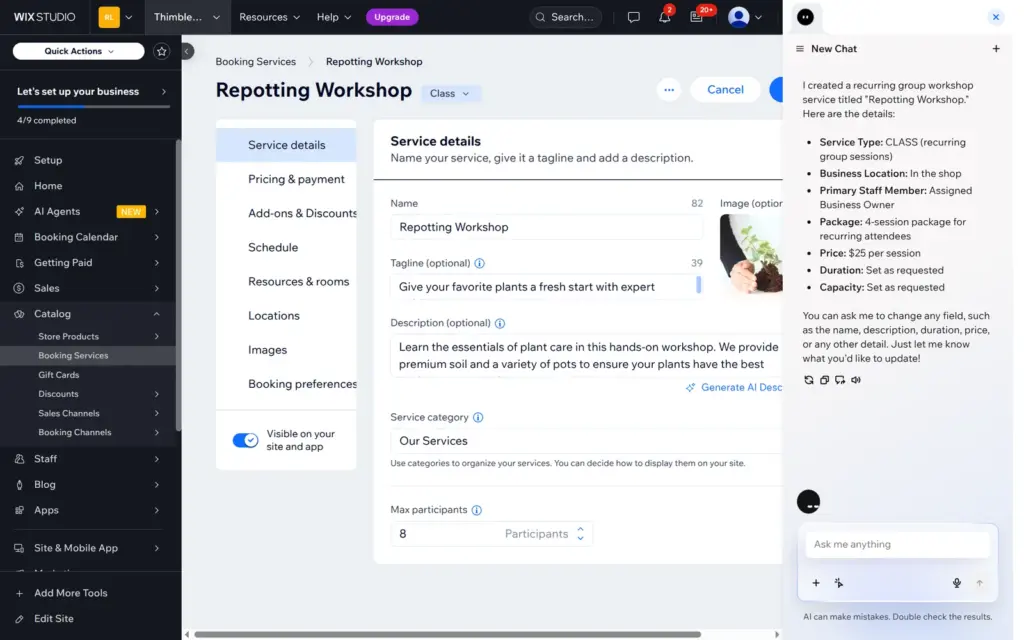Open the Thimble... site dropdown

(187, 17)
